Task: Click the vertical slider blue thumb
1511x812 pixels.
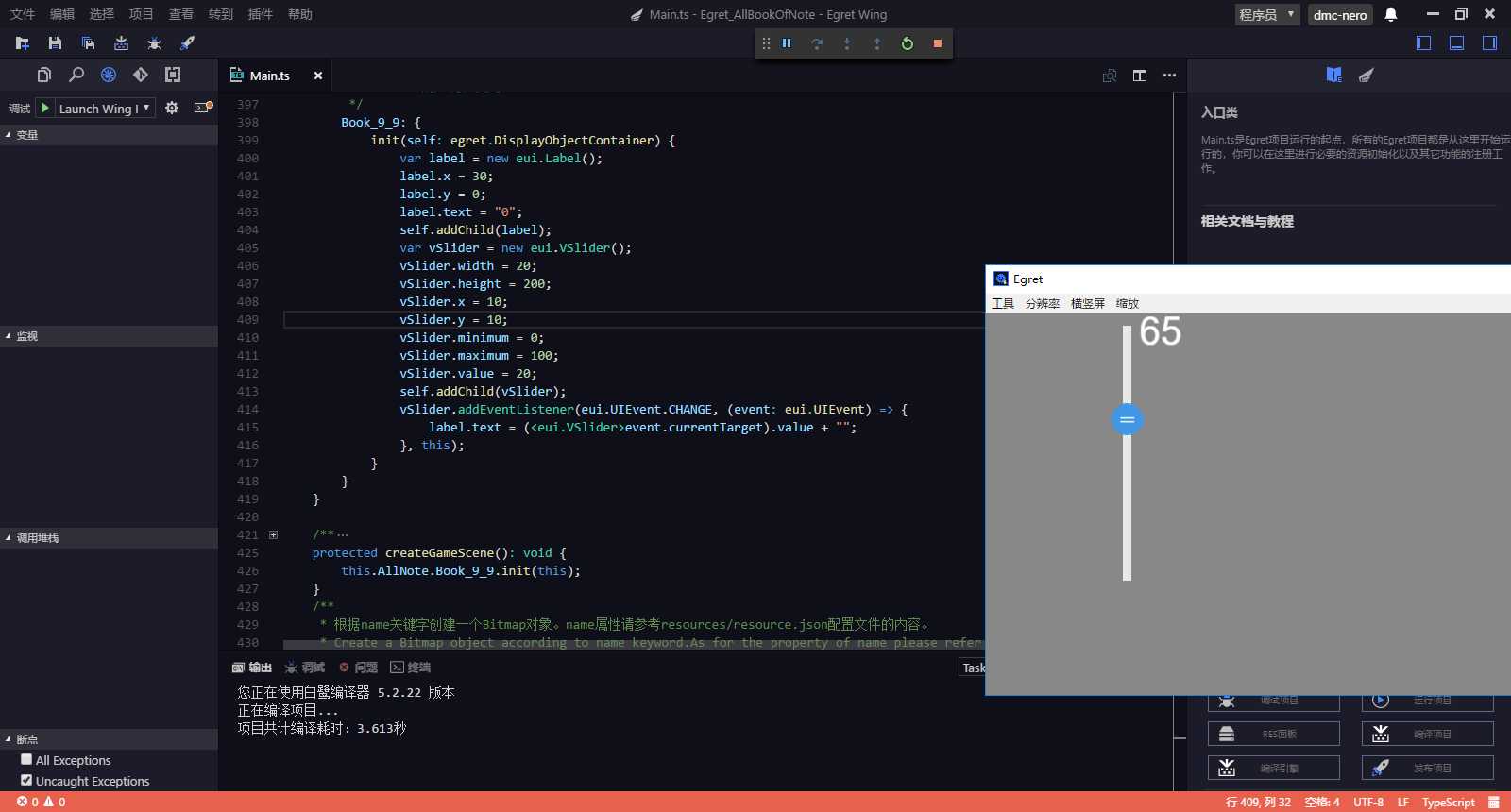Action: (x=1127, y=419)
